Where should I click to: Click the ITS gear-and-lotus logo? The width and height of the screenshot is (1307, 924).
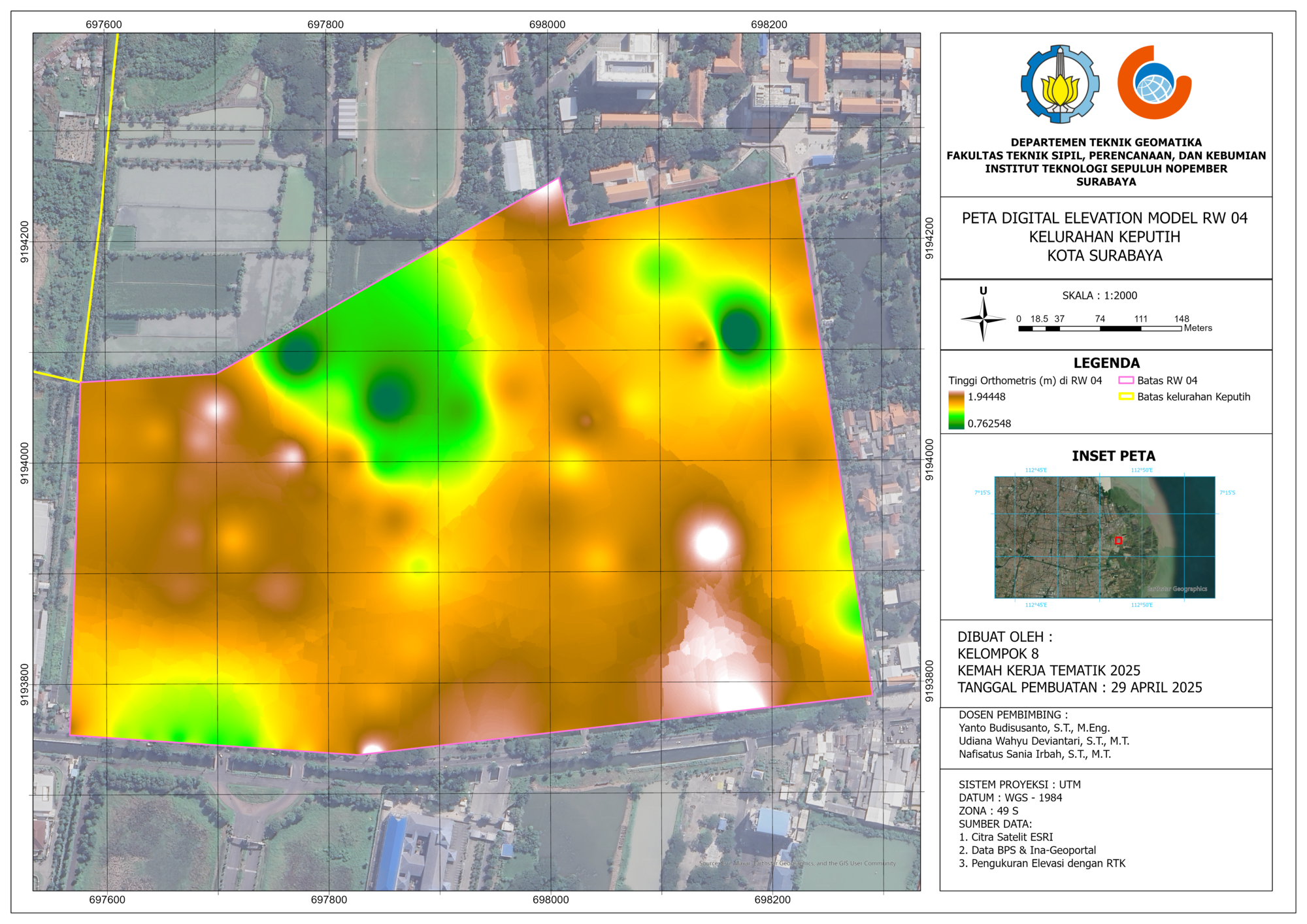point(1059,84)
